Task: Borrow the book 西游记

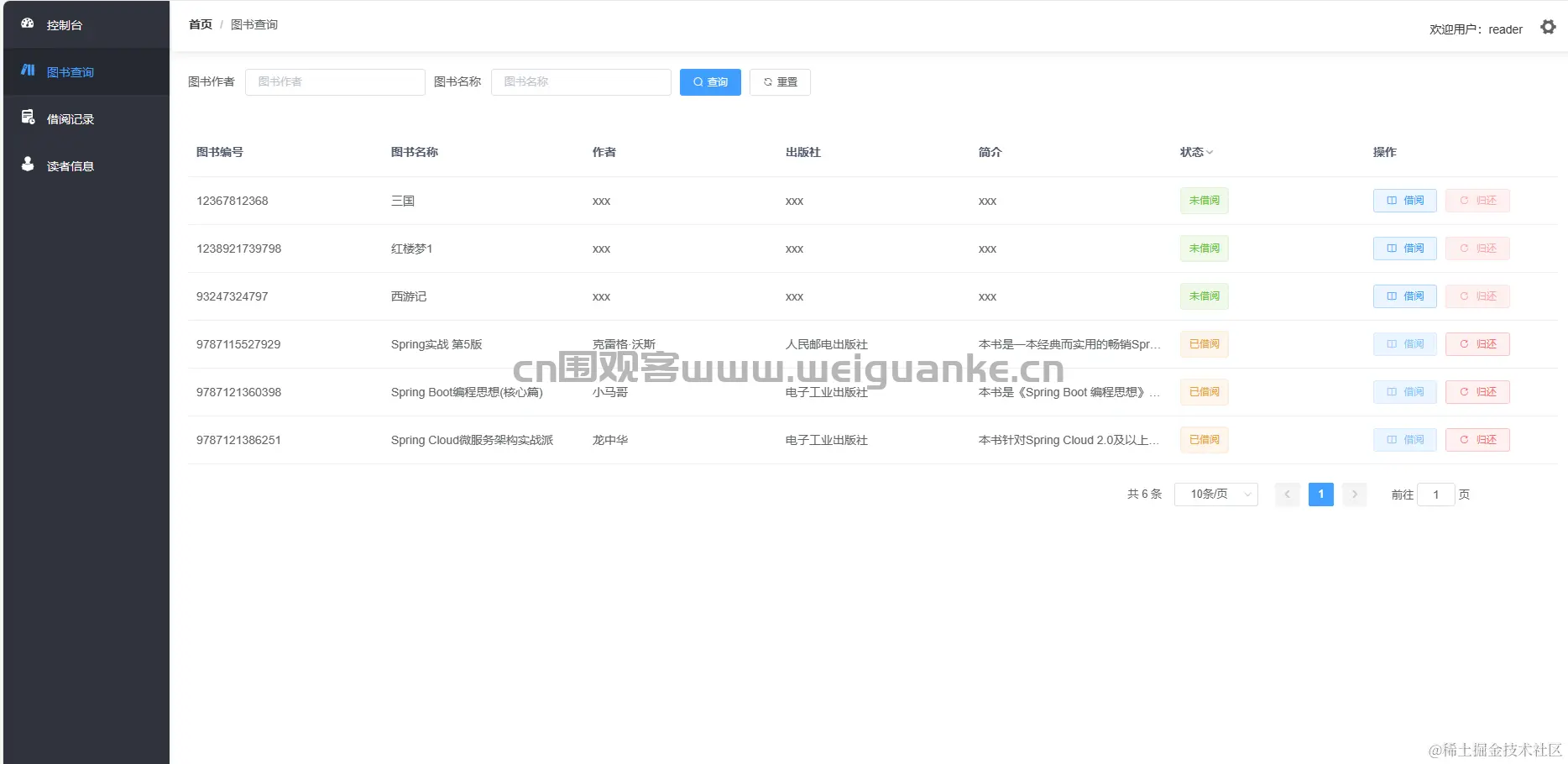Action: tap(1405, 296)
